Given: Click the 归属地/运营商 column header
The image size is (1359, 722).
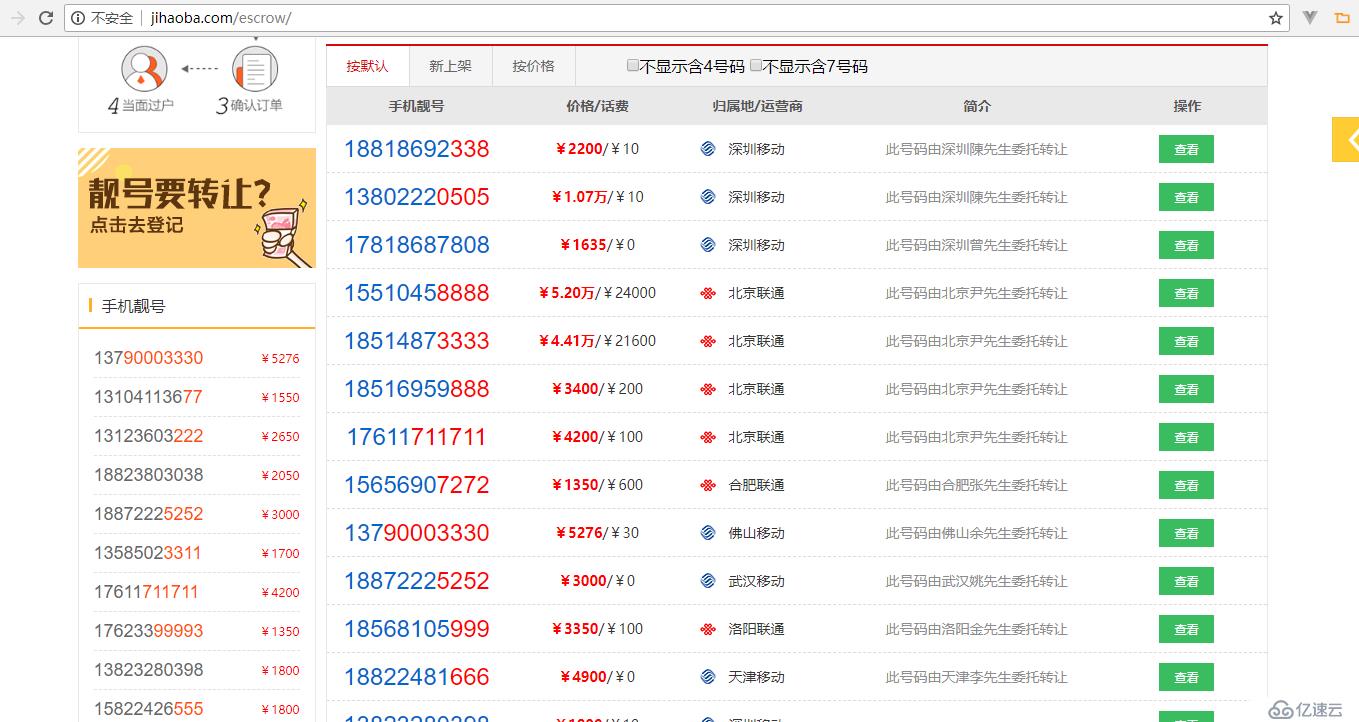Looking at the screenshot, I should pyautogui.click(x=757, y=106).
